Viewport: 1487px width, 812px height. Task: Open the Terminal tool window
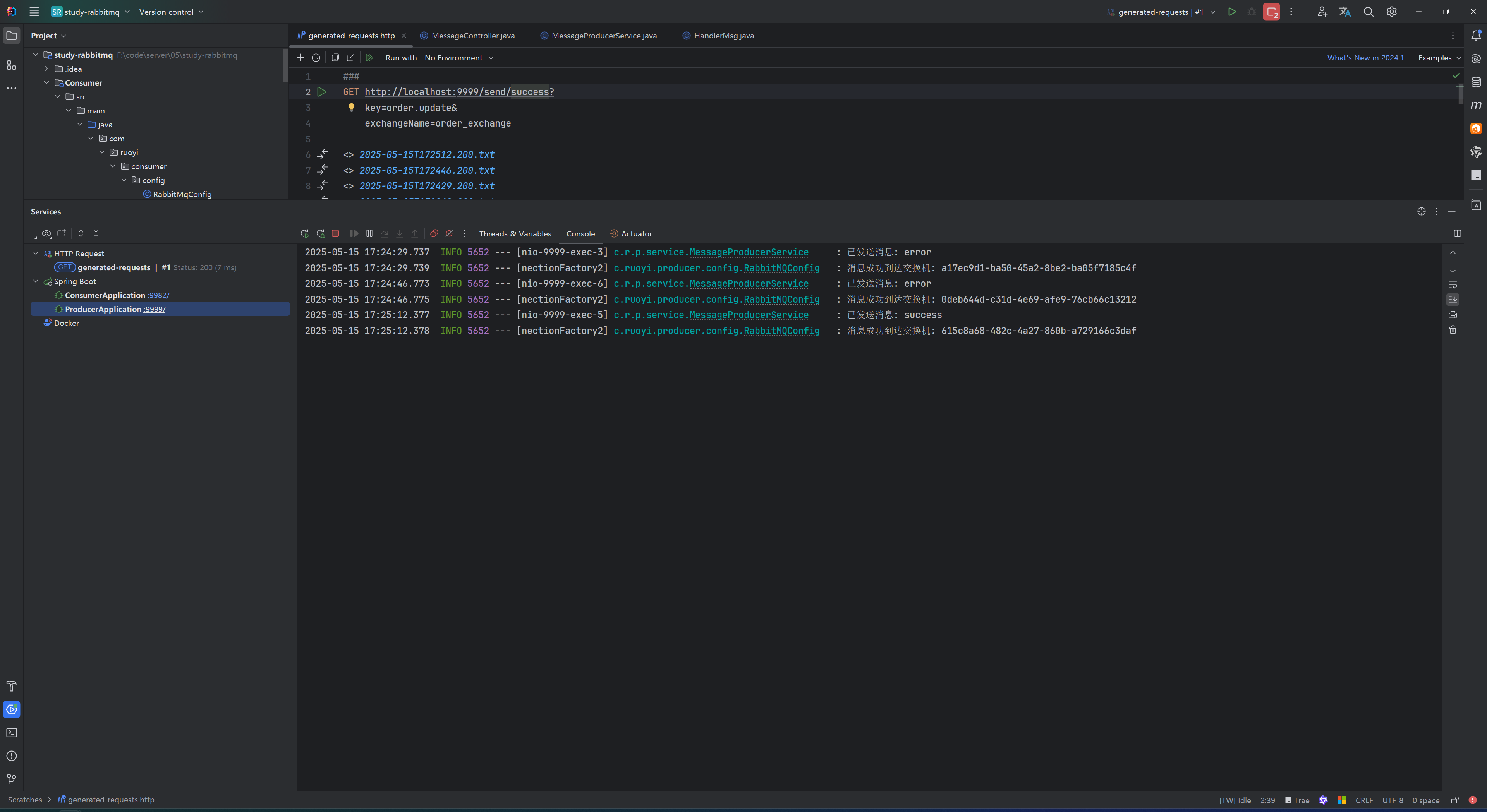(x=12, y=733)
